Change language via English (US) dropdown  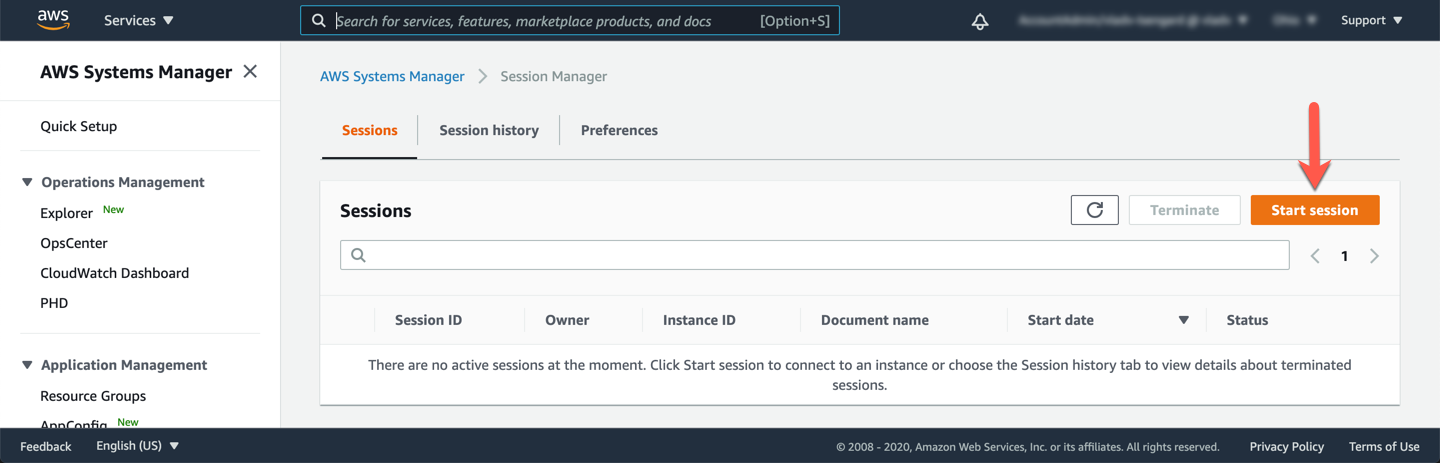(x=138, y=446)
